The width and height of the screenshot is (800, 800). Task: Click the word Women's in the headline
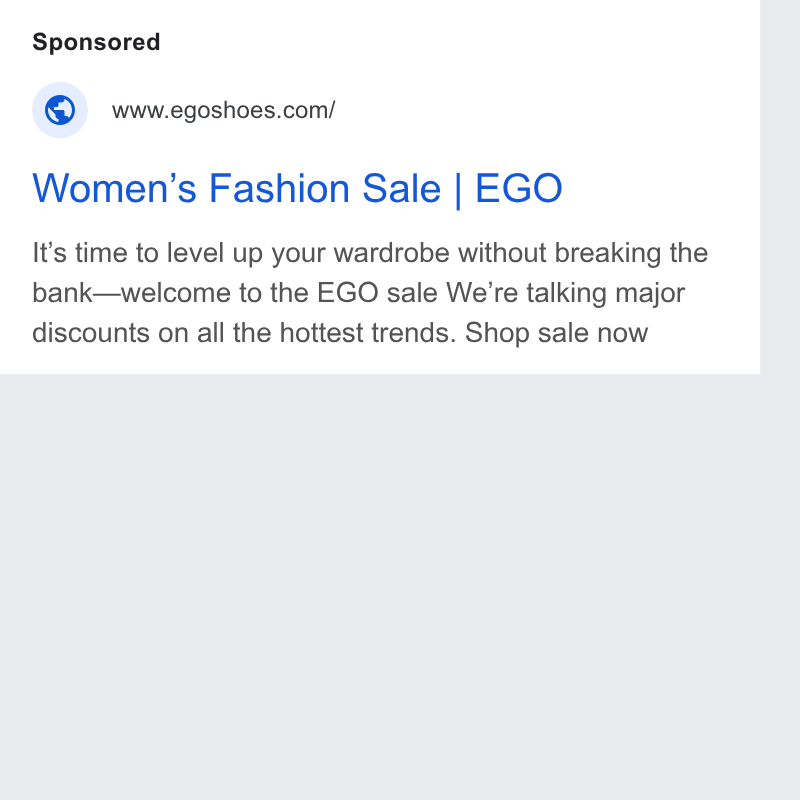click(x=114, y=188)
